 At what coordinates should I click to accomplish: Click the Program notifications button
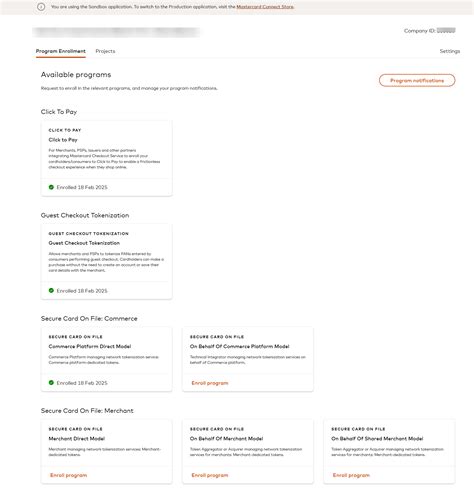pos(417,80)
